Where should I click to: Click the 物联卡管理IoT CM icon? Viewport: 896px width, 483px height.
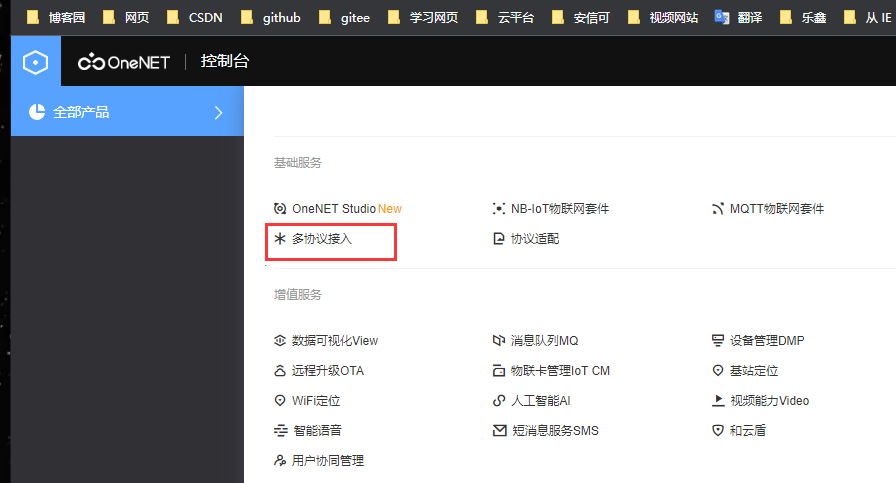[499, 371]
